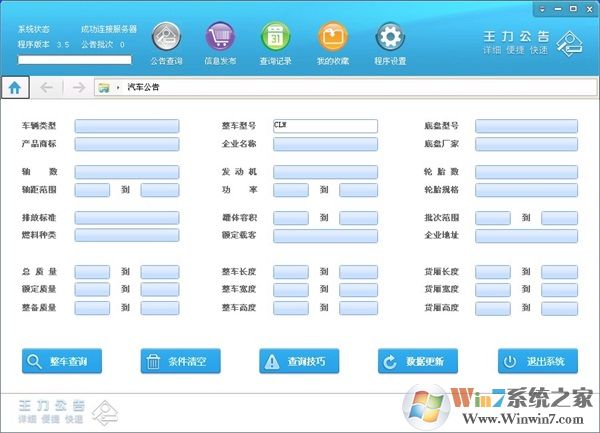The image size is (600, 433).
Task: Click 查询技巧 tips button
Action: click(299, 361)
